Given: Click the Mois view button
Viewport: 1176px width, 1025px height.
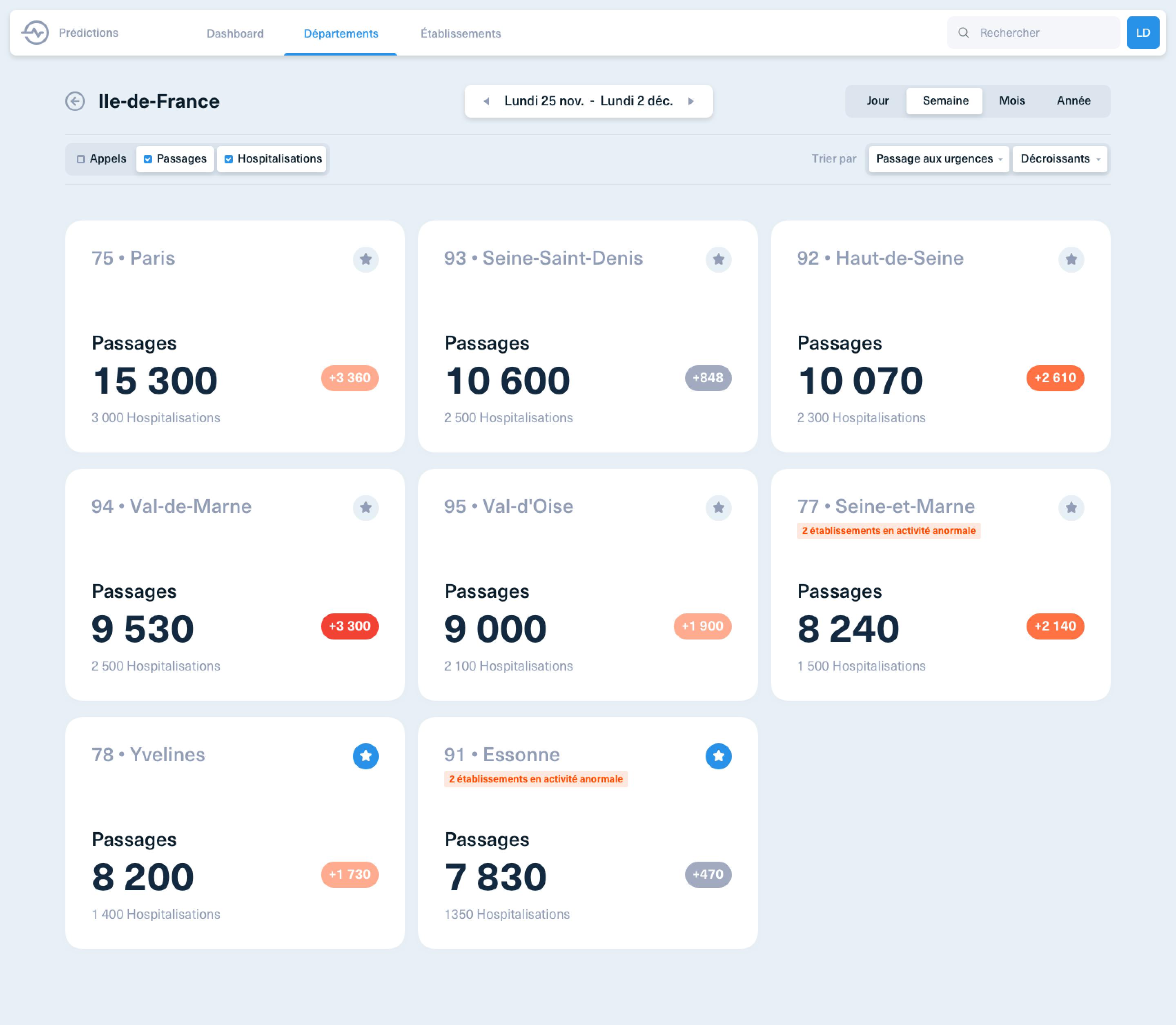Looking at the screenshot, I should pos(1014,100).
